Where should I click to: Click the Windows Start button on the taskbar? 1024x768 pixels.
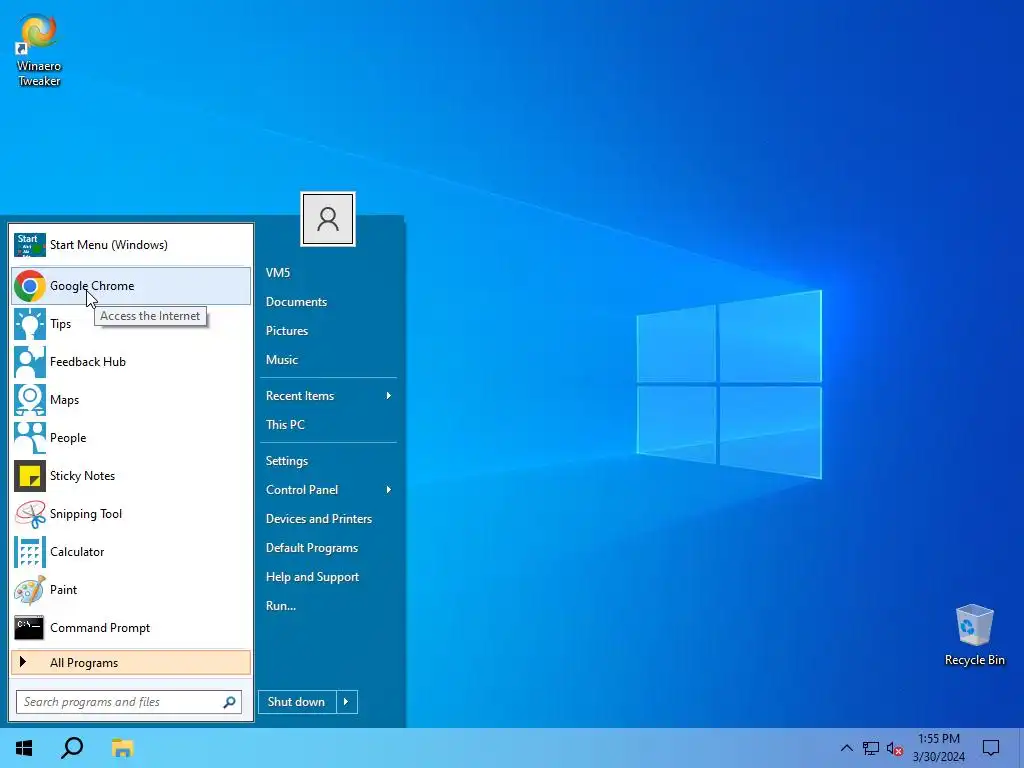point(24,748)
